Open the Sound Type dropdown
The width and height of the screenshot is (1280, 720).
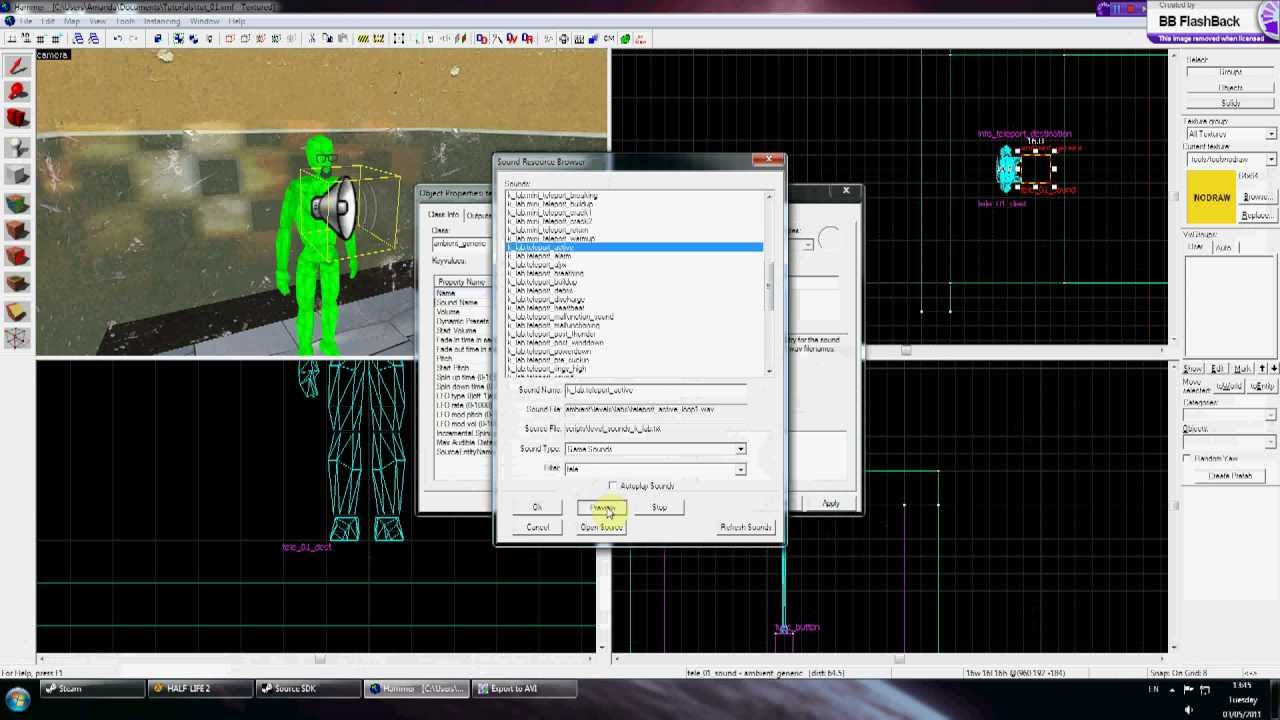(x=740, y=449)
